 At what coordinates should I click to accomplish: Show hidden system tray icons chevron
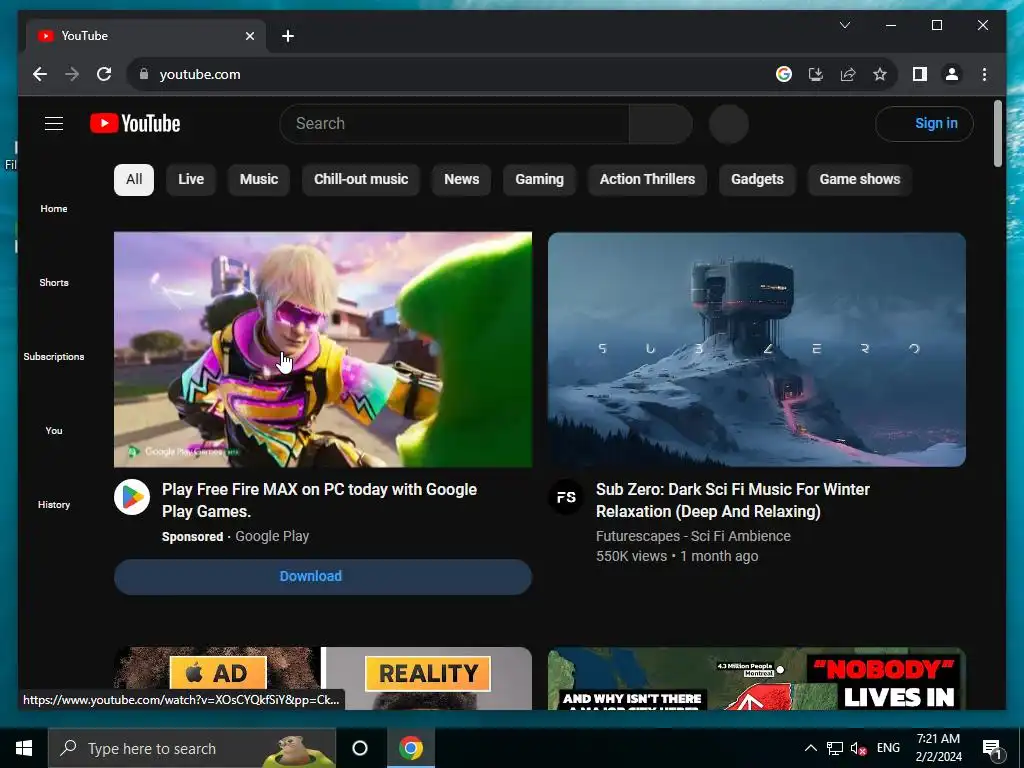coord(810,748)
